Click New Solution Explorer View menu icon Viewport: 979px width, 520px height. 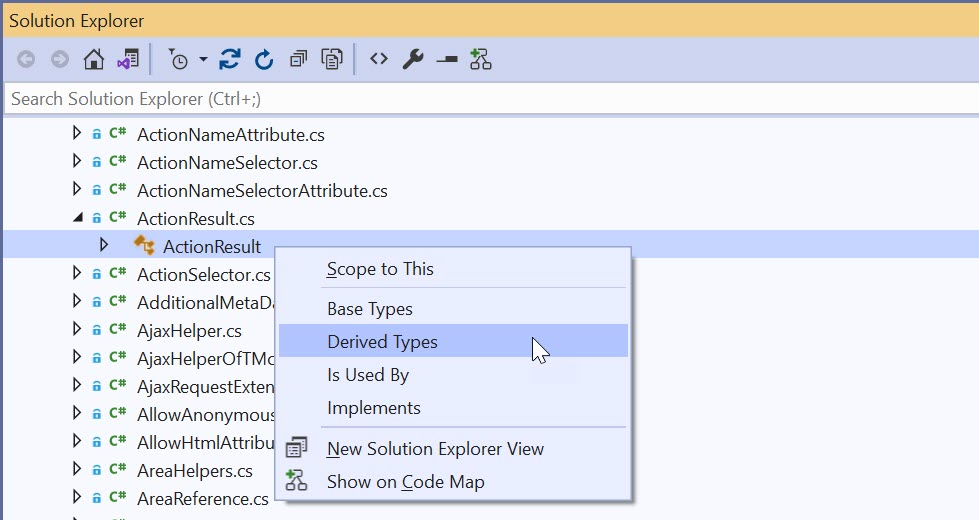296,448
